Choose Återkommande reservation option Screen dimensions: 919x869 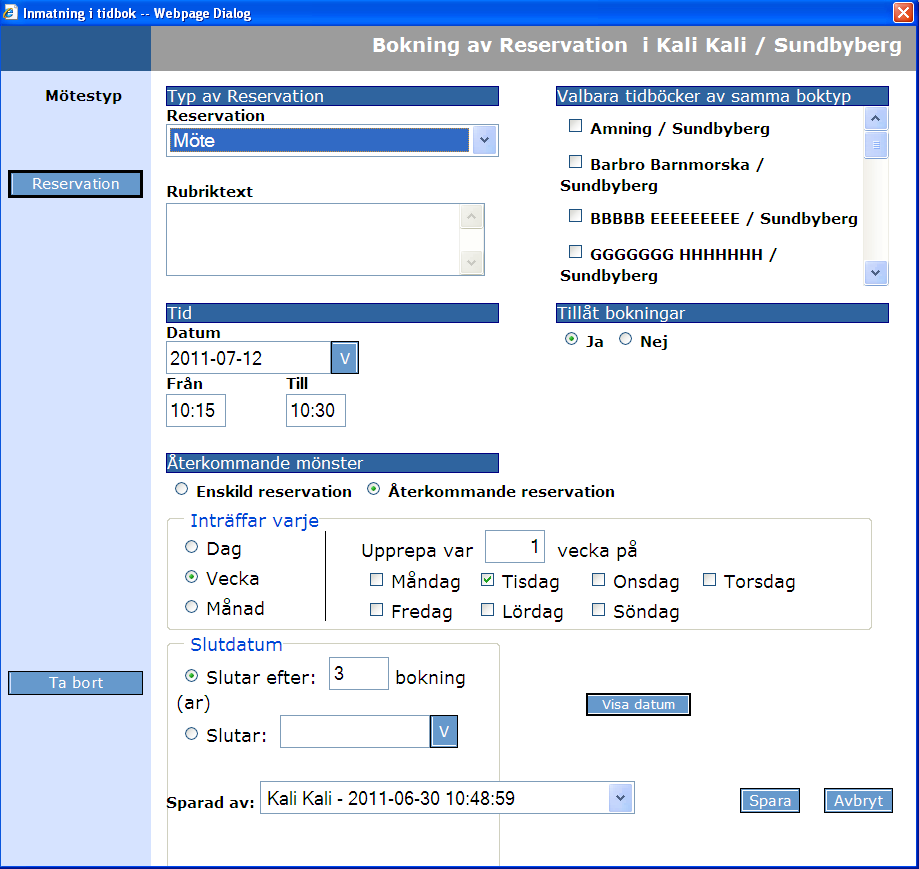pos(373,489)
